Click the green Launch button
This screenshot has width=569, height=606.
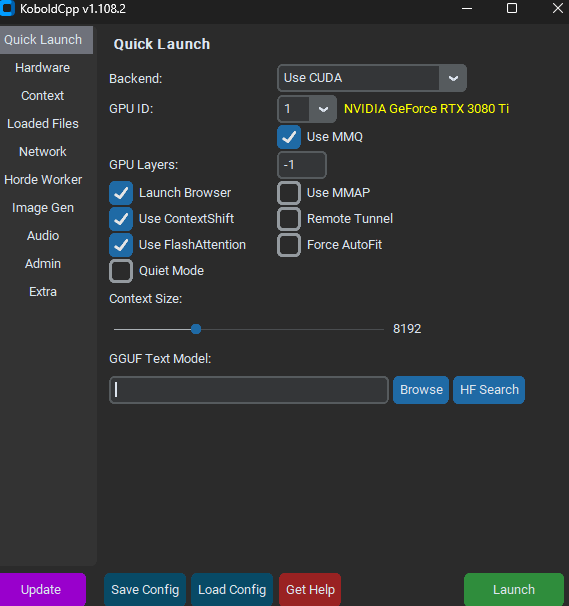pos(514,589)
